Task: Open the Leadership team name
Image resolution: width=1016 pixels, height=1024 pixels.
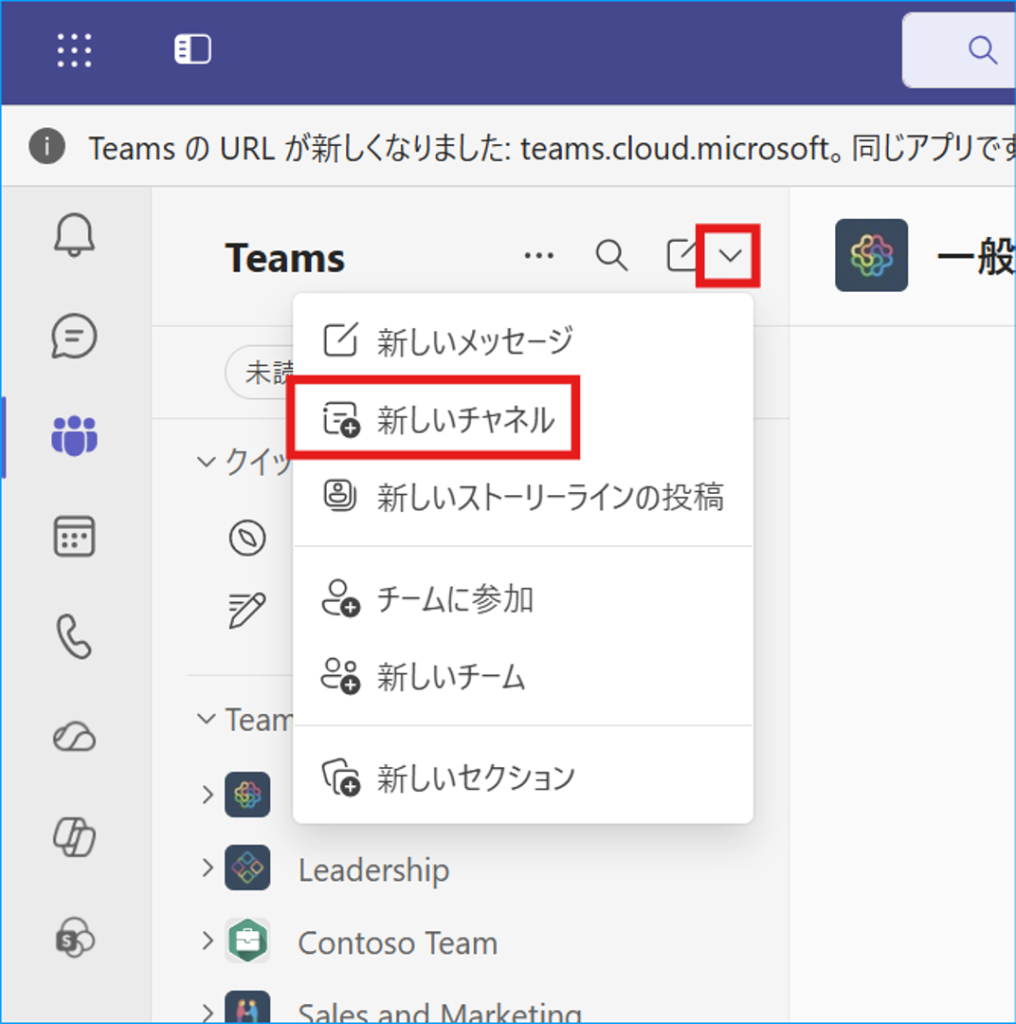Action: 373,870
